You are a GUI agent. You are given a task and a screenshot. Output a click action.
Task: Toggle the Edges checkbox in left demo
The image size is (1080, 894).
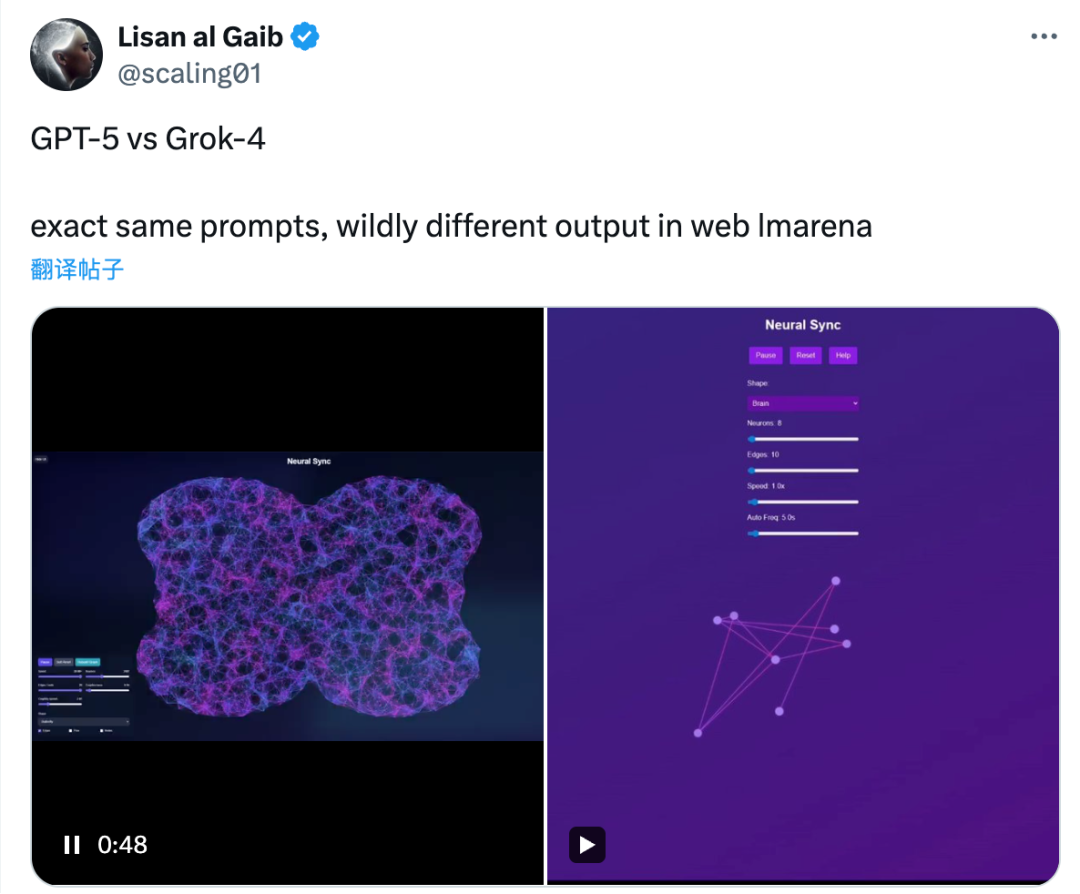(x=40, y=731)
